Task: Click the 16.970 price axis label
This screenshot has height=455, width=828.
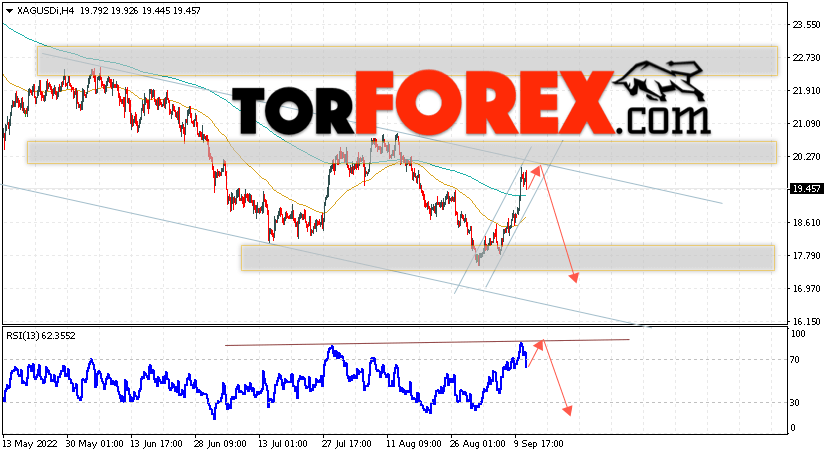Action: [806, 289]
